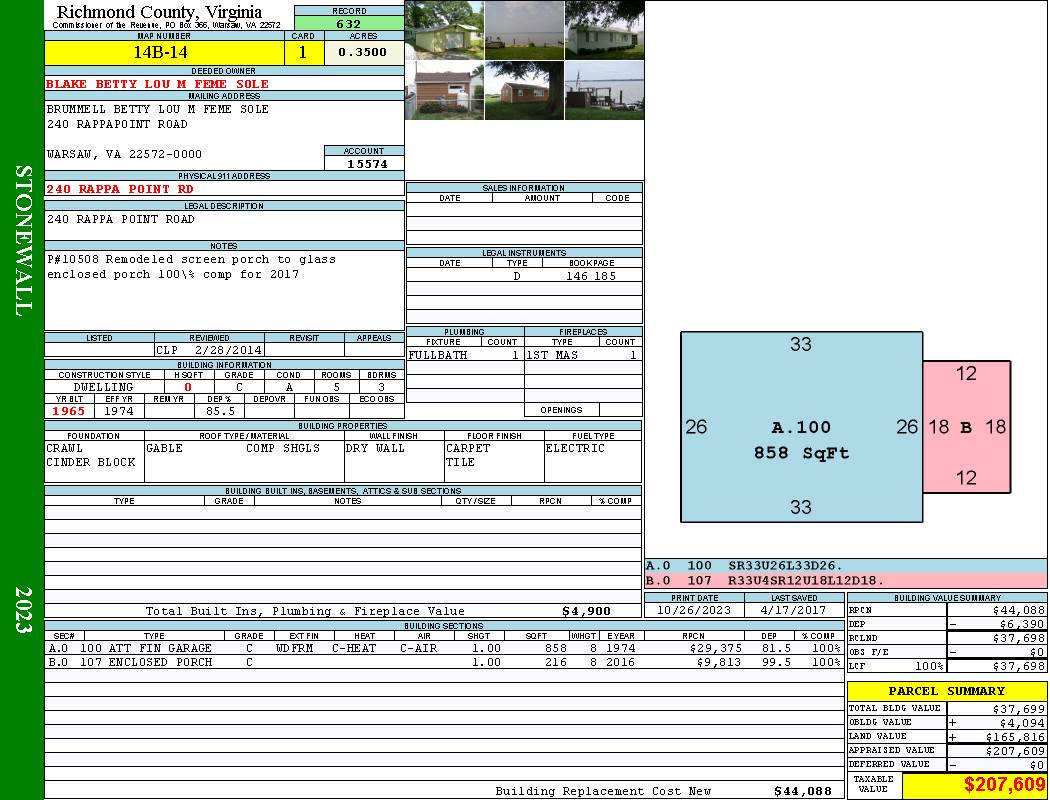Select the B.0 107 ENCLOSED PORCH row

[x=442, y=662]
